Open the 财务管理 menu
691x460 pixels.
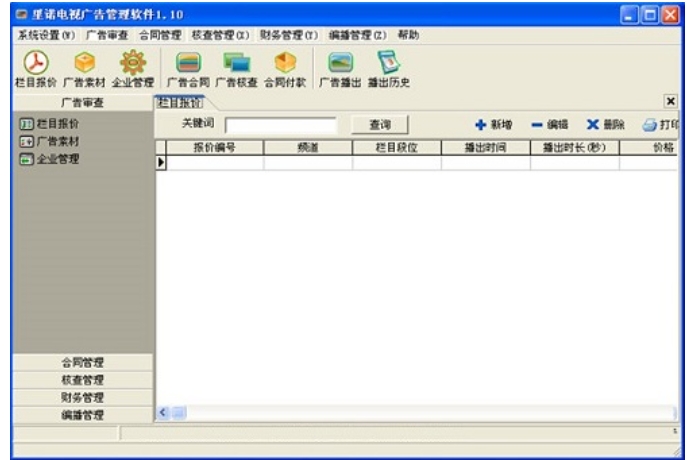[289, 35]
